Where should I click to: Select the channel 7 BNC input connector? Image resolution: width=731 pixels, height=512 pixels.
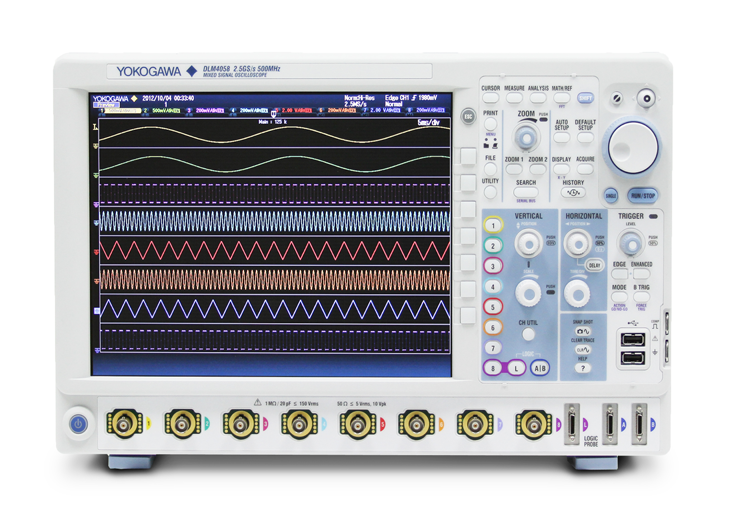click(x=475, y=424)
